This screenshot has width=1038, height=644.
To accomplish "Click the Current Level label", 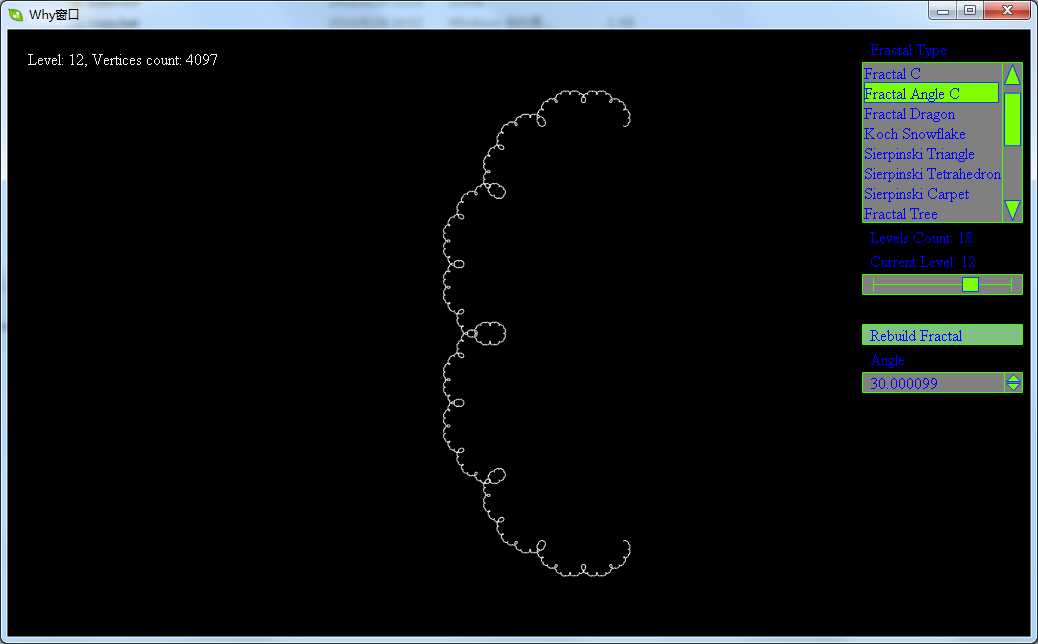I will [922, 261].
